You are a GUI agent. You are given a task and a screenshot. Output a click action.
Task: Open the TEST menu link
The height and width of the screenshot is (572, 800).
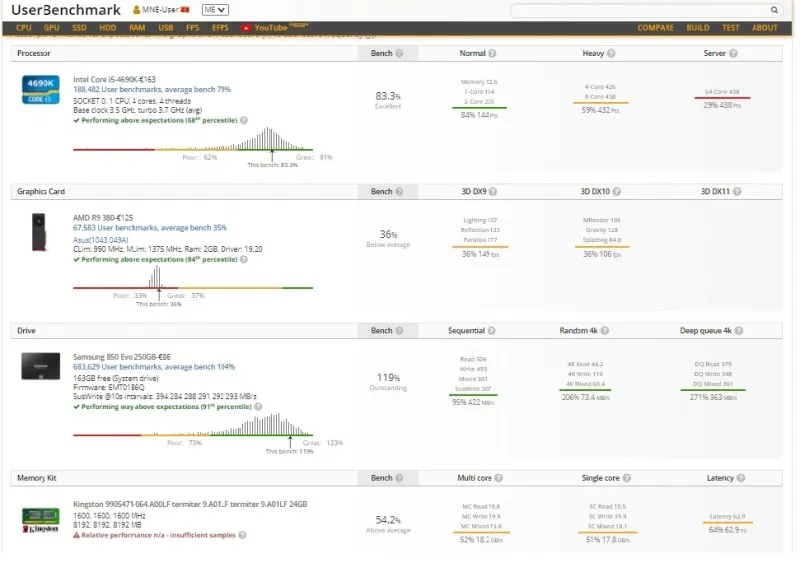731,28
